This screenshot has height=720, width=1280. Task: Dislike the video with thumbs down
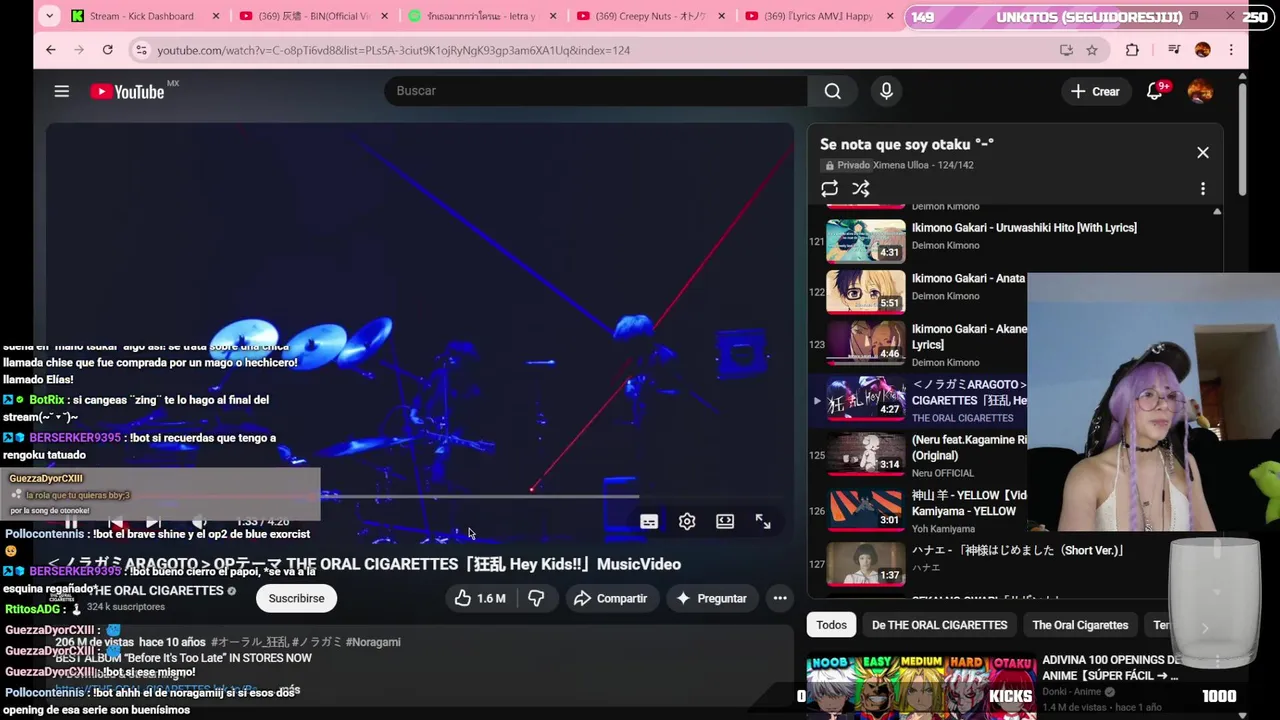click(x=536, y=598)
